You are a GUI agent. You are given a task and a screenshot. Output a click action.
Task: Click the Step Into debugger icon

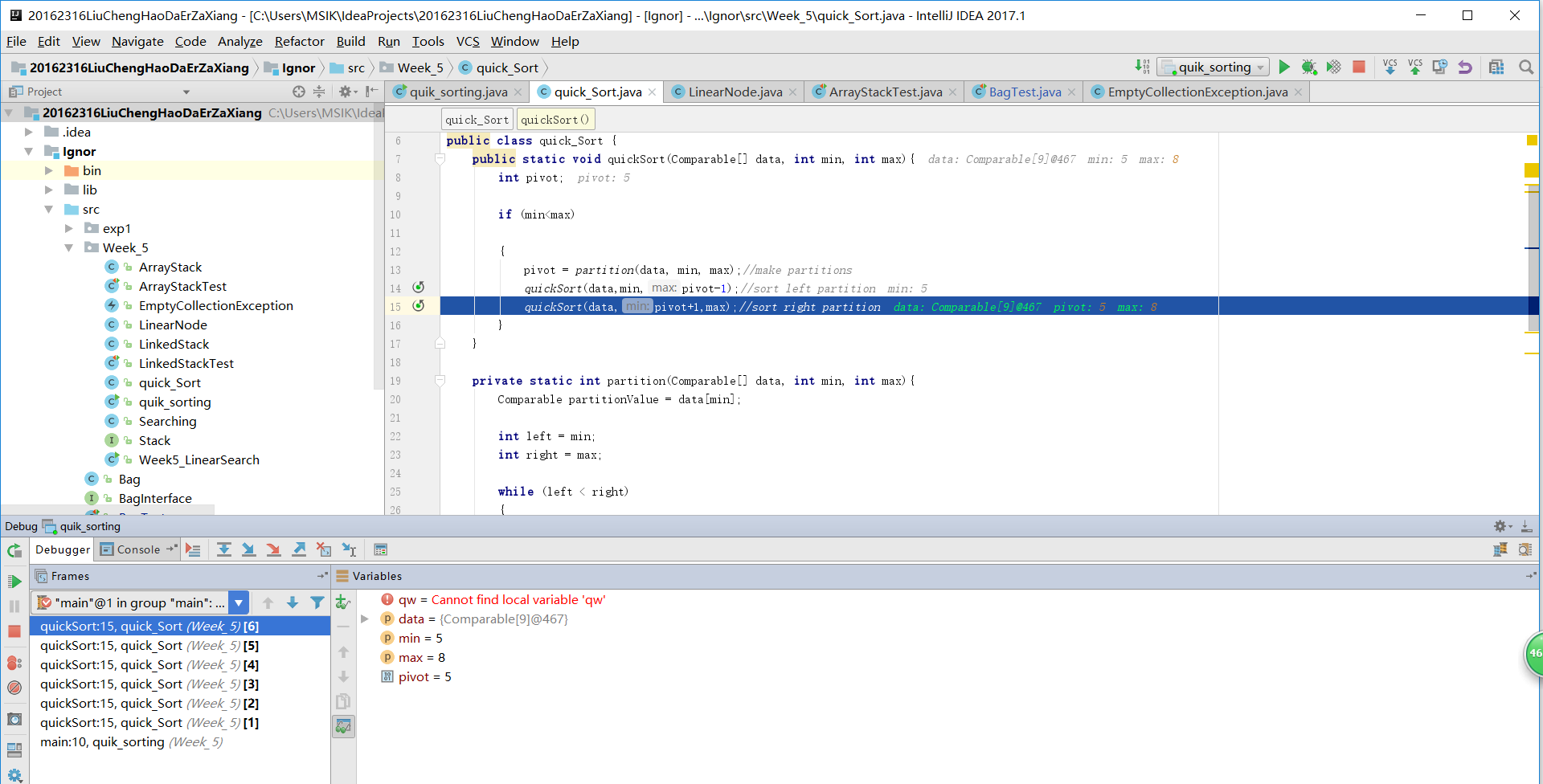(249, 549)
